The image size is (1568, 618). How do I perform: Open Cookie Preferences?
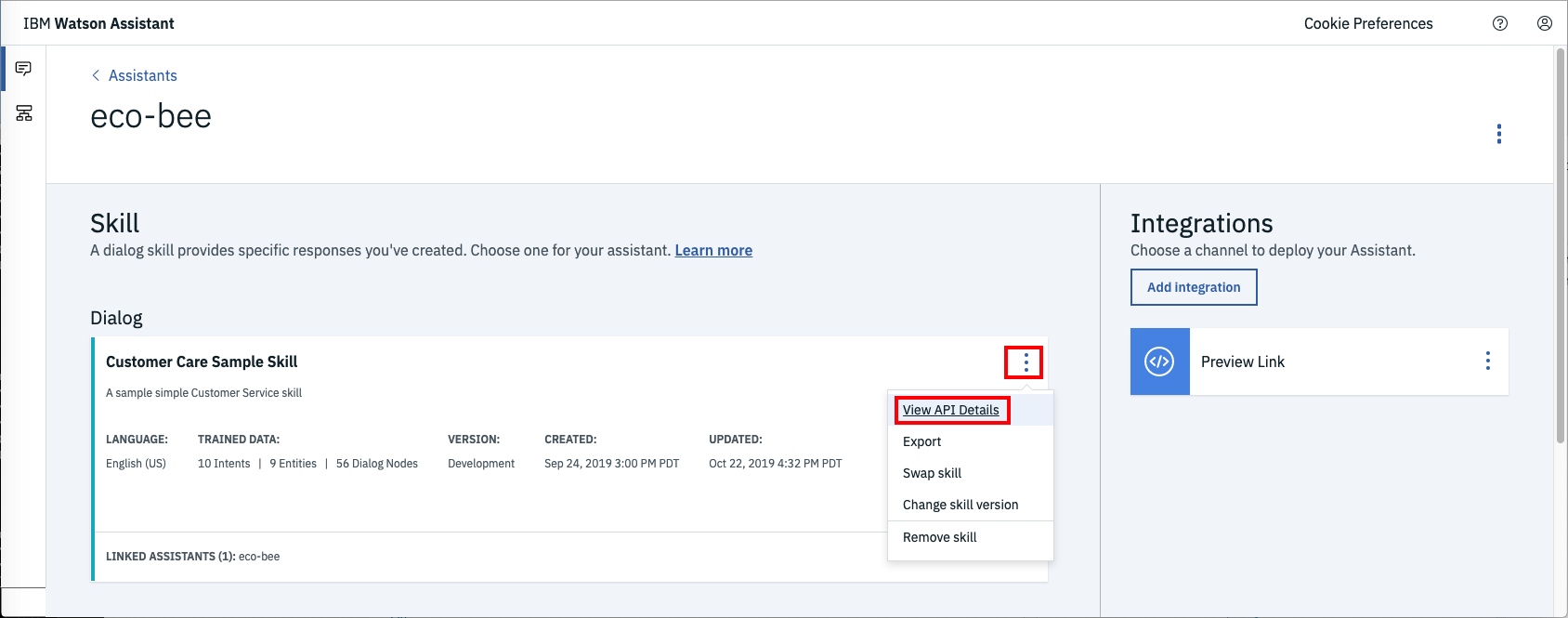click(1368, 23)
